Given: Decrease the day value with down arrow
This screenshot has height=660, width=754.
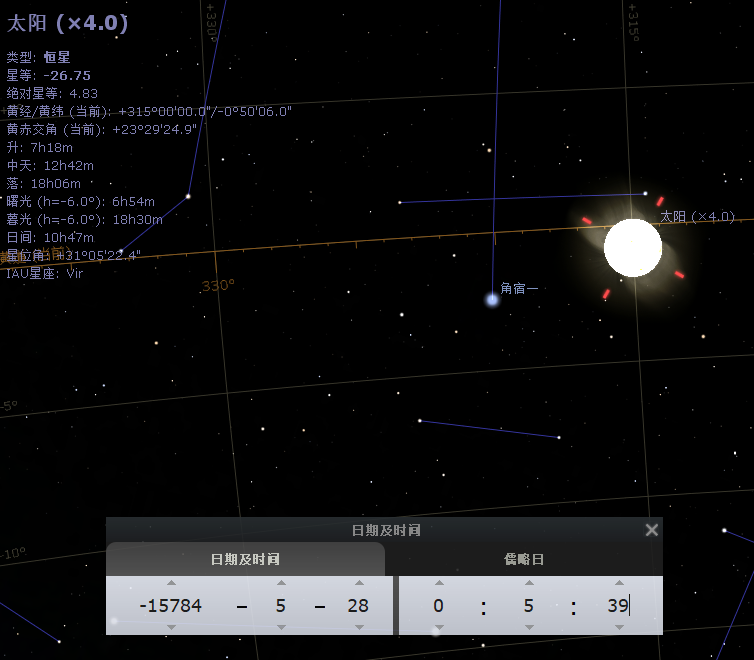Looking at the screenshot, I should click(359, 627).
